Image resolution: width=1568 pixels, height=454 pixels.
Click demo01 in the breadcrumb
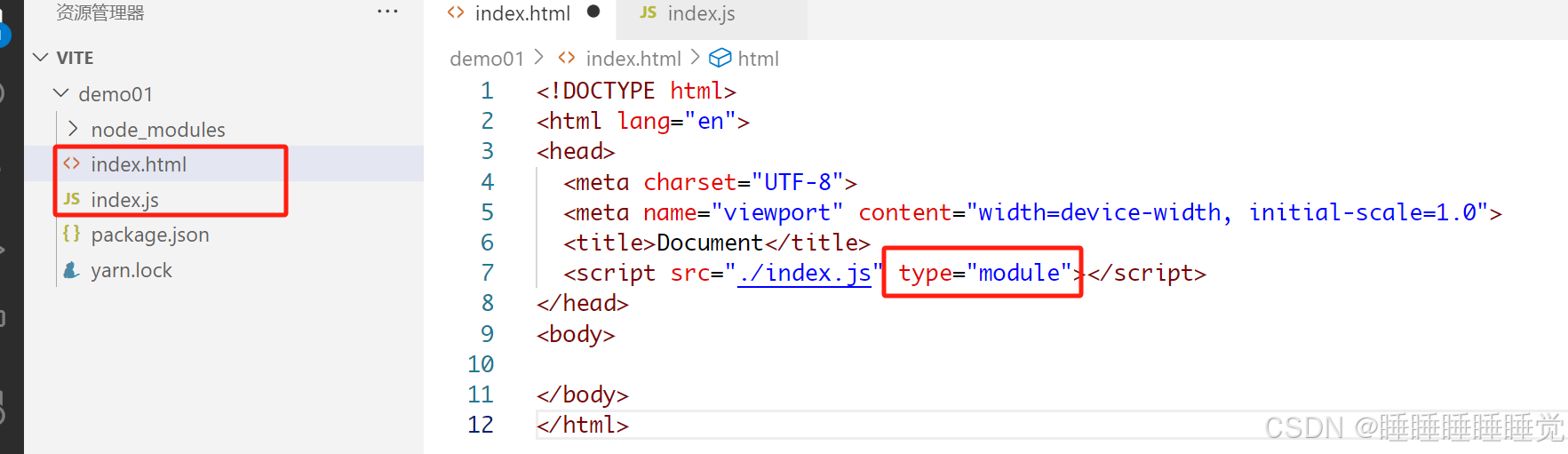coord(487,59)
